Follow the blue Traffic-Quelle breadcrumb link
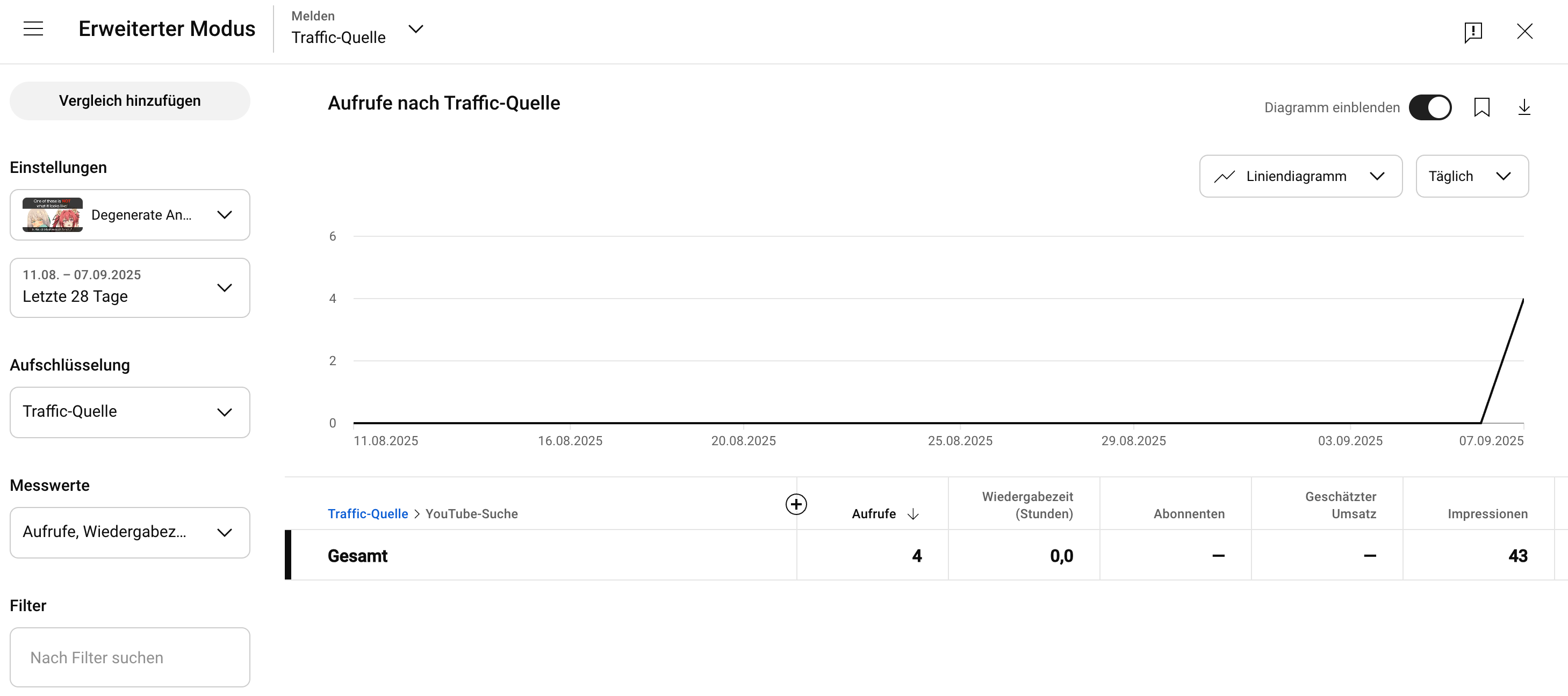1568x696 pixels. point(368,514)
